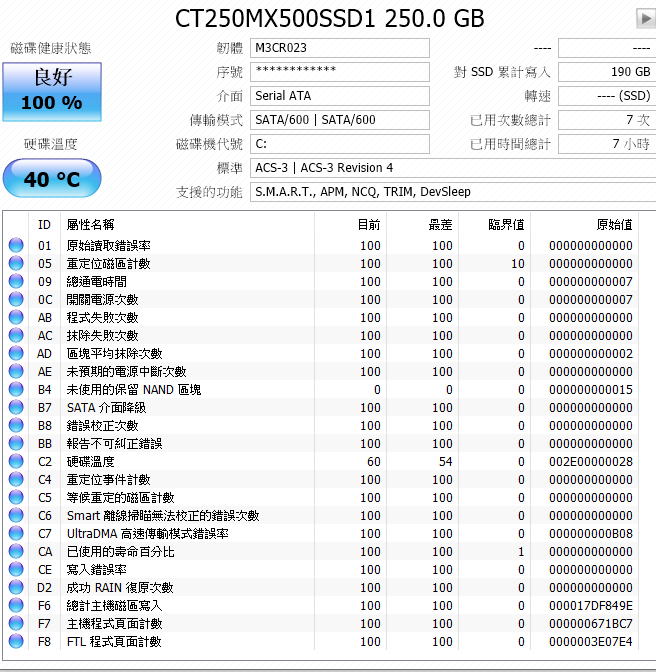Click the 屬性名稱 column header
This screenshot has width=656, height=672.
click(x=187, y=225)
